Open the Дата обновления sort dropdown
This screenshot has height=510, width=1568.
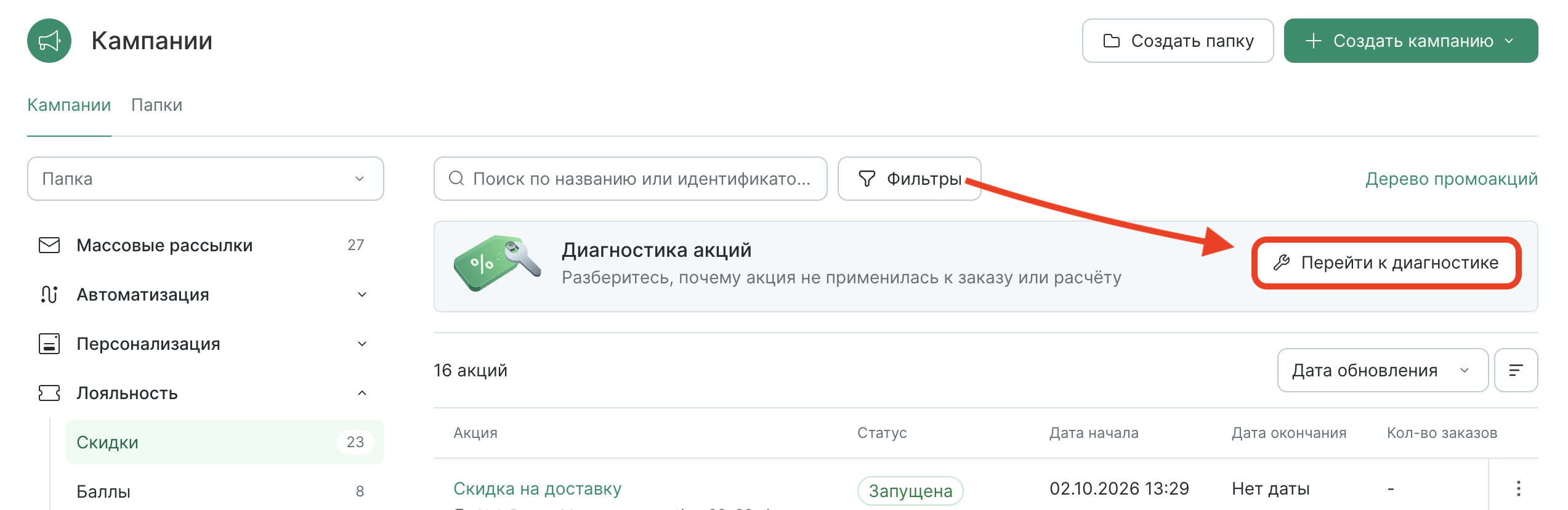click(1383, 370)
